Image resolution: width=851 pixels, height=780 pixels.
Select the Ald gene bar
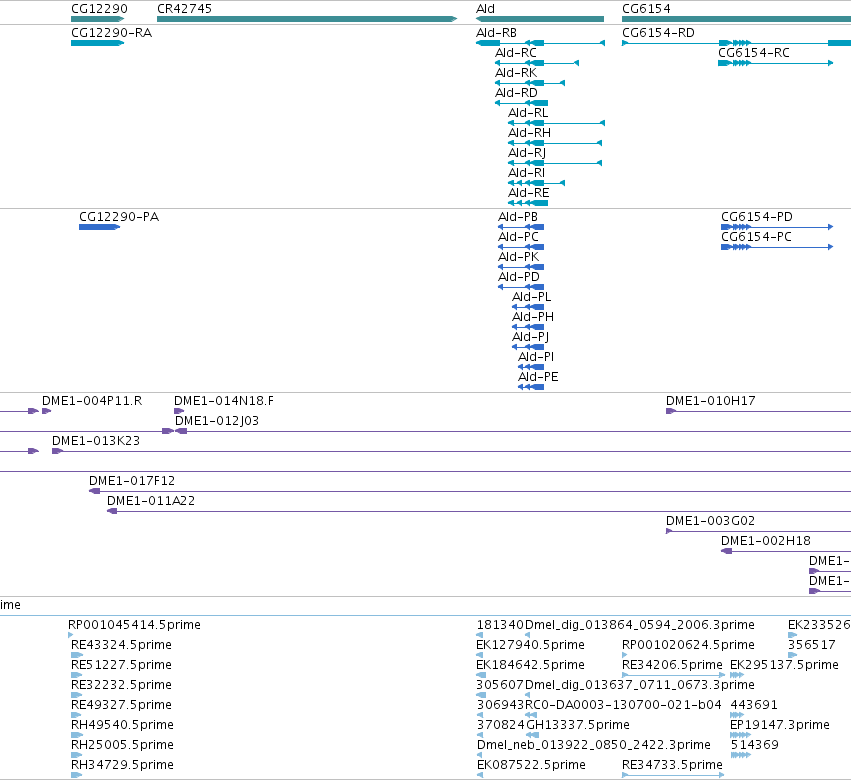540,19
